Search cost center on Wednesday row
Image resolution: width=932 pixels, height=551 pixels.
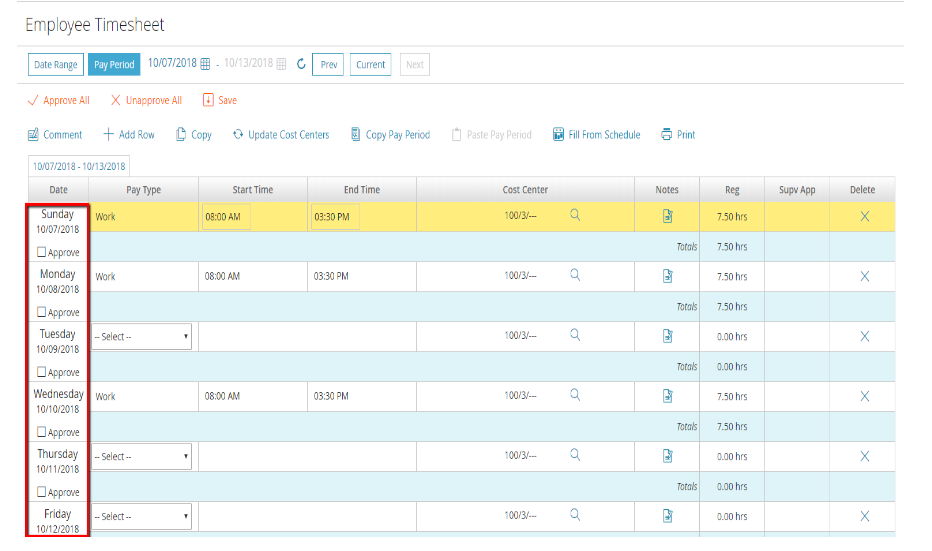575,395
